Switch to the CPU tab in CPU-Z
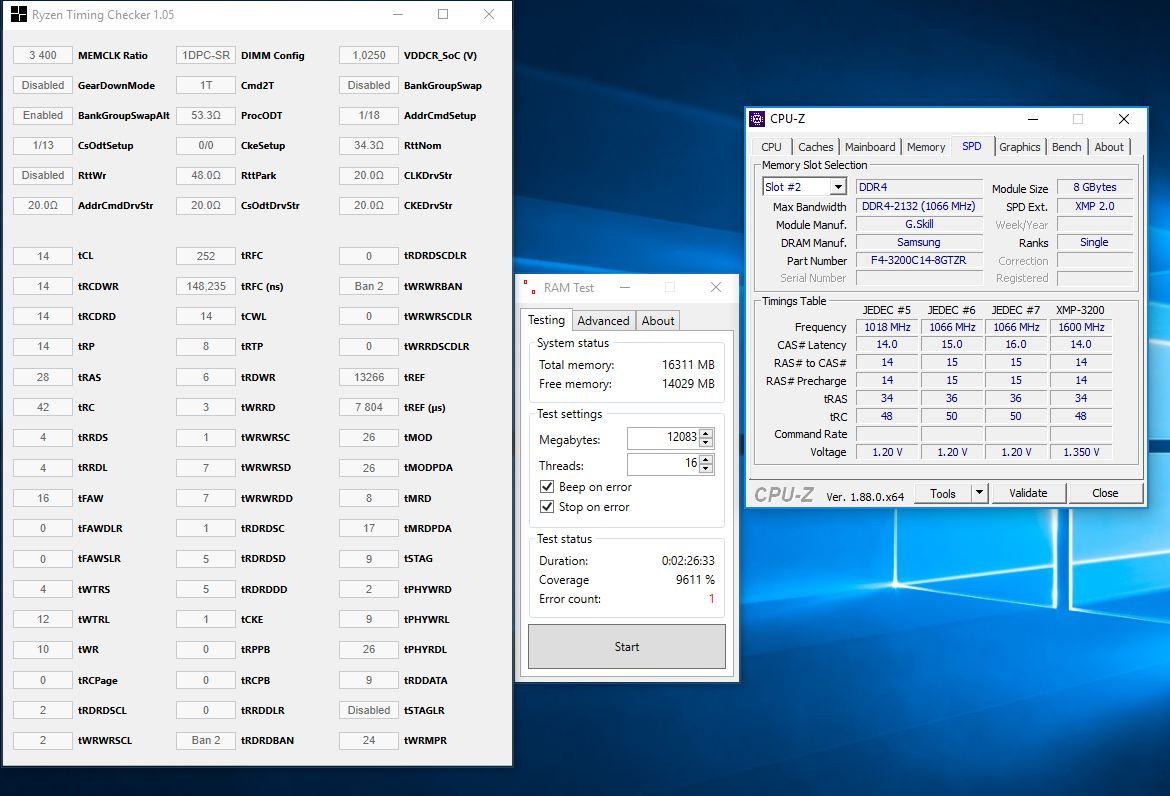Image resolution: width=1170 pixels, height=796 pixels. tap(772, 147)
